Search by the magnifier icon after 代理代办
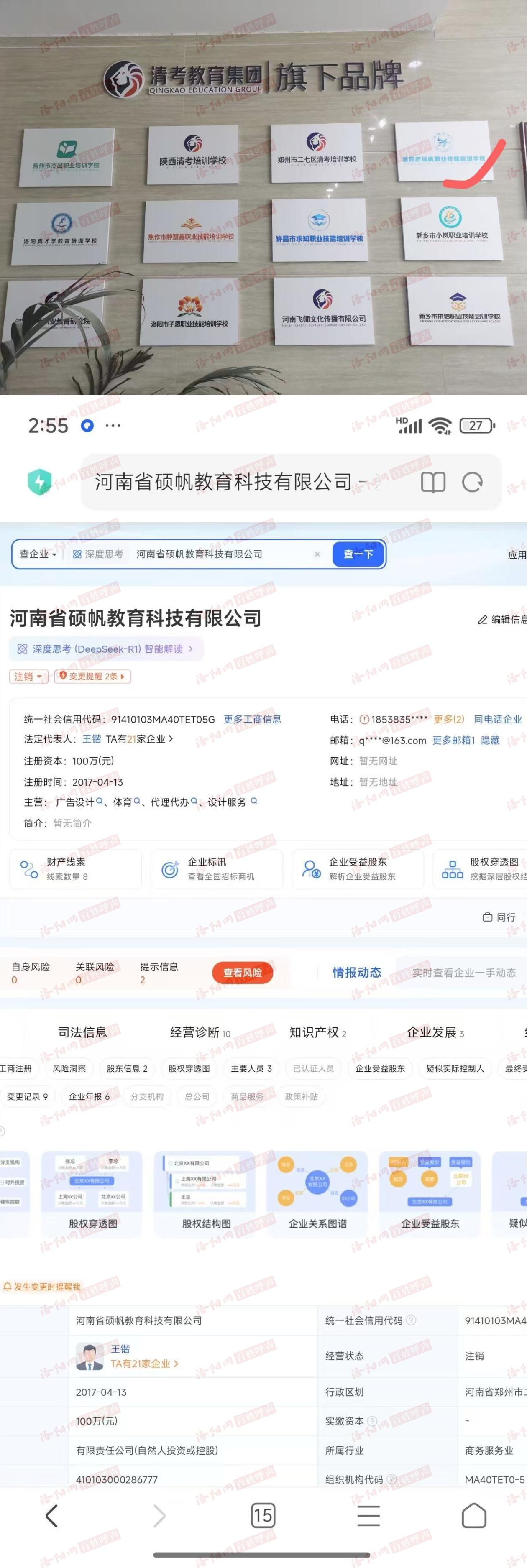The width and height of the screenshot is (527, 1568). pyautogui.click(x=194, y=801)
